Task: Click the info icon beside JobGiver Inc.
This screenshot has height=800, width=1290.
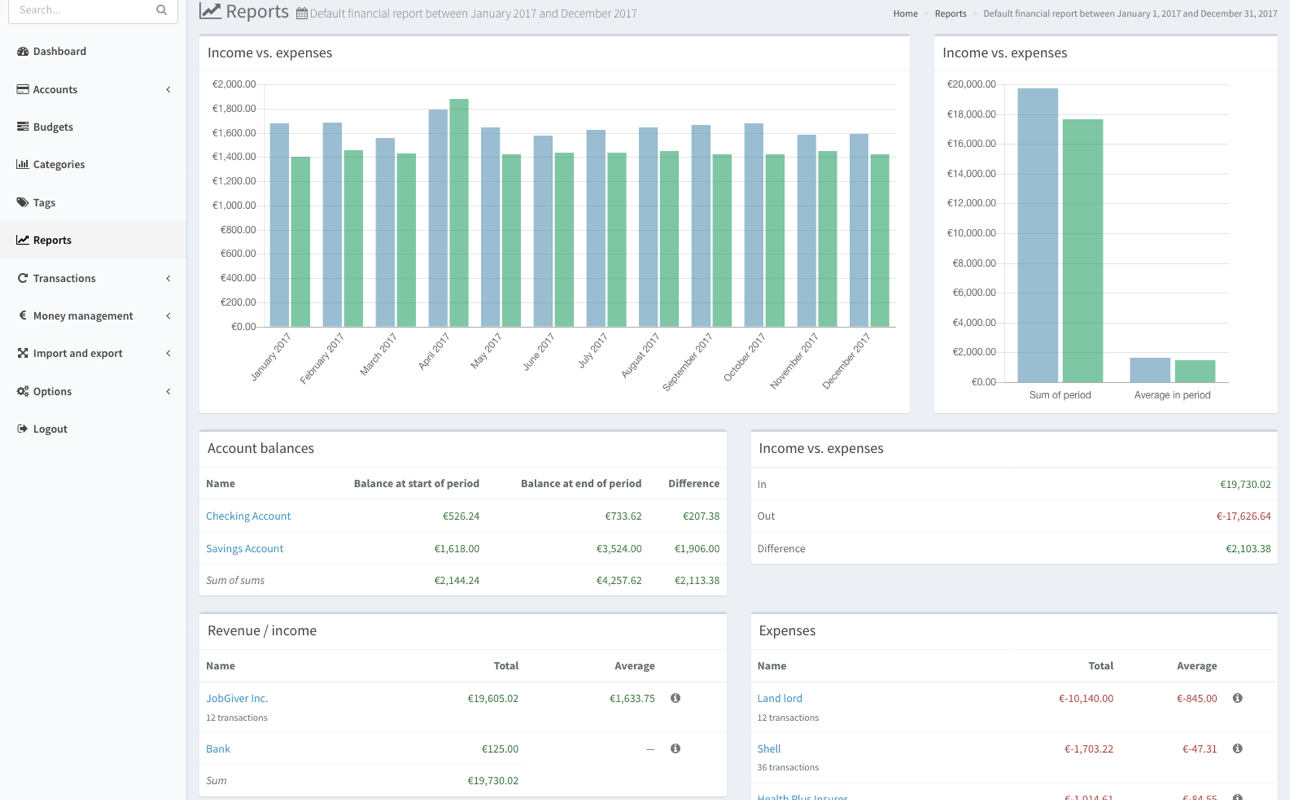Action: [x=675, y=698]
